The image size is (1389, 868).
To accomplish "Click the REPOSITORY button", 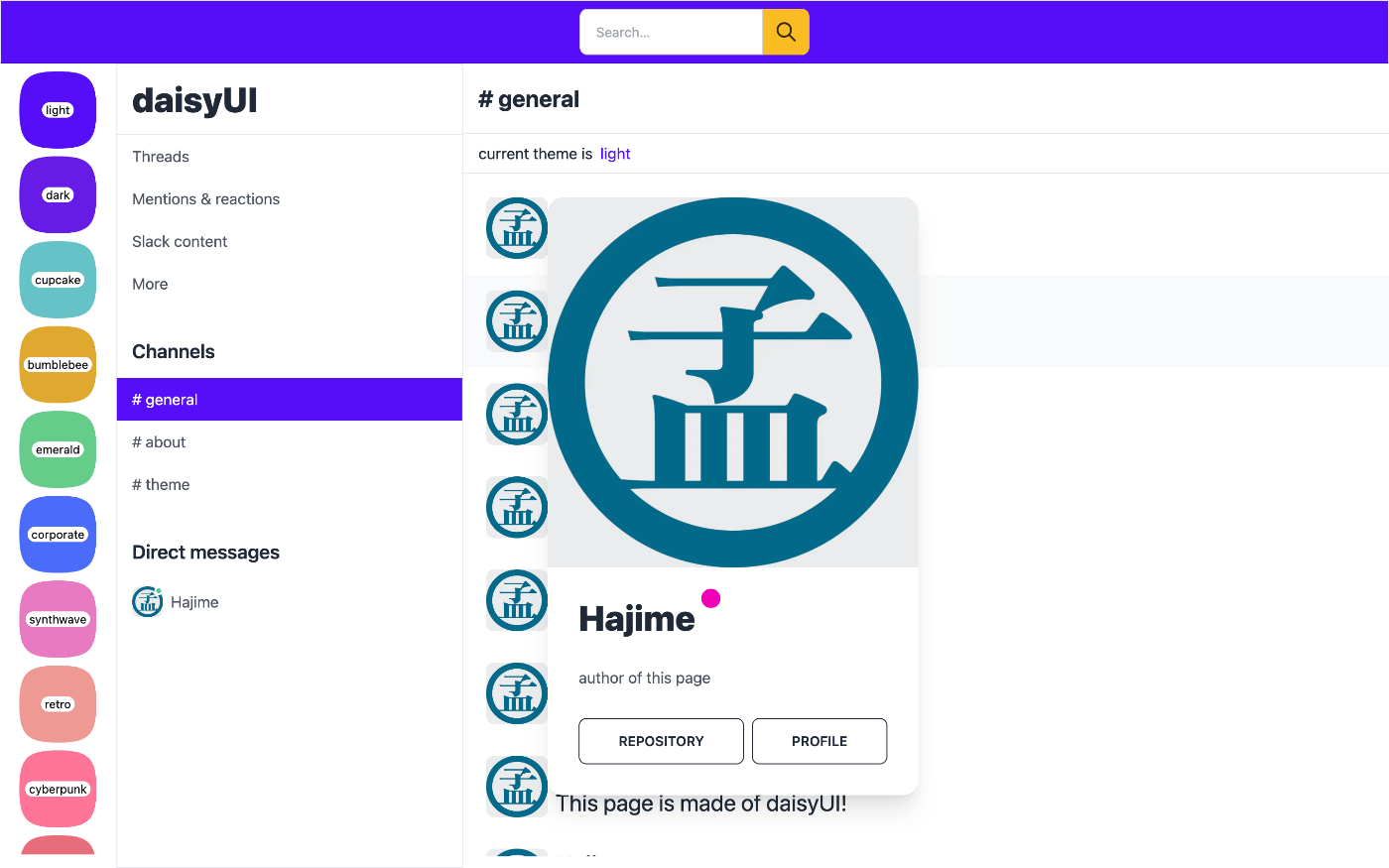I will [x=661, y=741].
